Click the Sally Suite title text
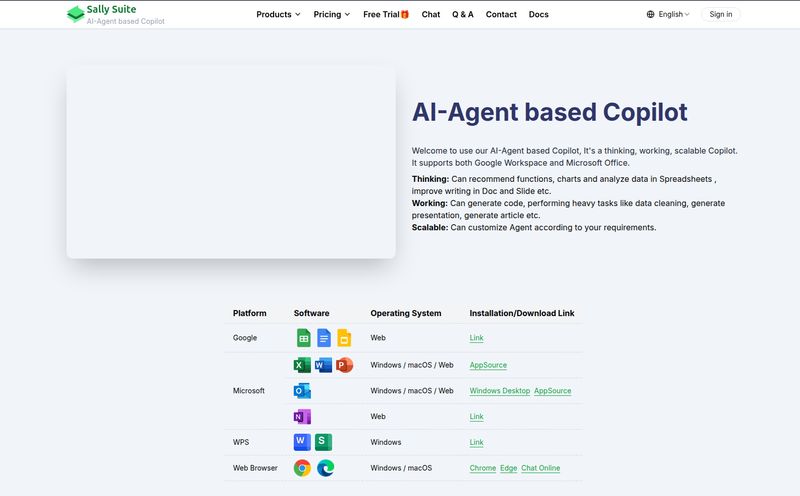This screenshot has width=800, height=496. tap(111, 9)
